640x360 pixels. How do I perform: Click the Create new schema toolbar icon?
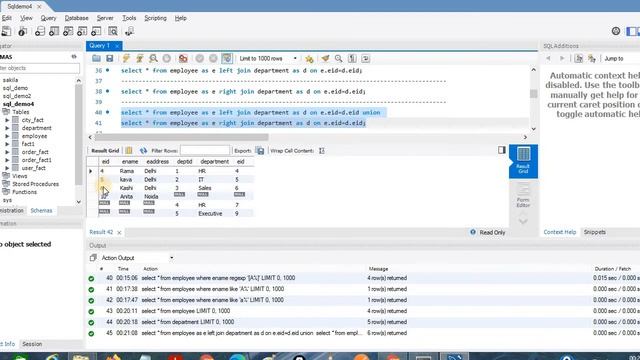tap(40, 31)
